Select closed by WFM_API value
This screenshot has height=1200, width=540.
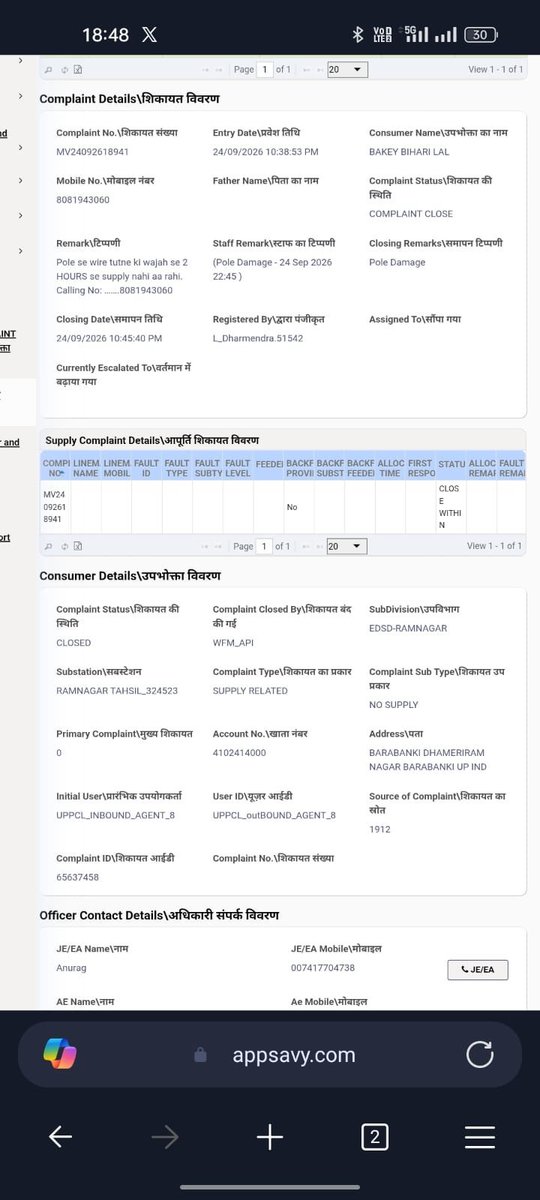pyautogui.click(x=235, y=643)
